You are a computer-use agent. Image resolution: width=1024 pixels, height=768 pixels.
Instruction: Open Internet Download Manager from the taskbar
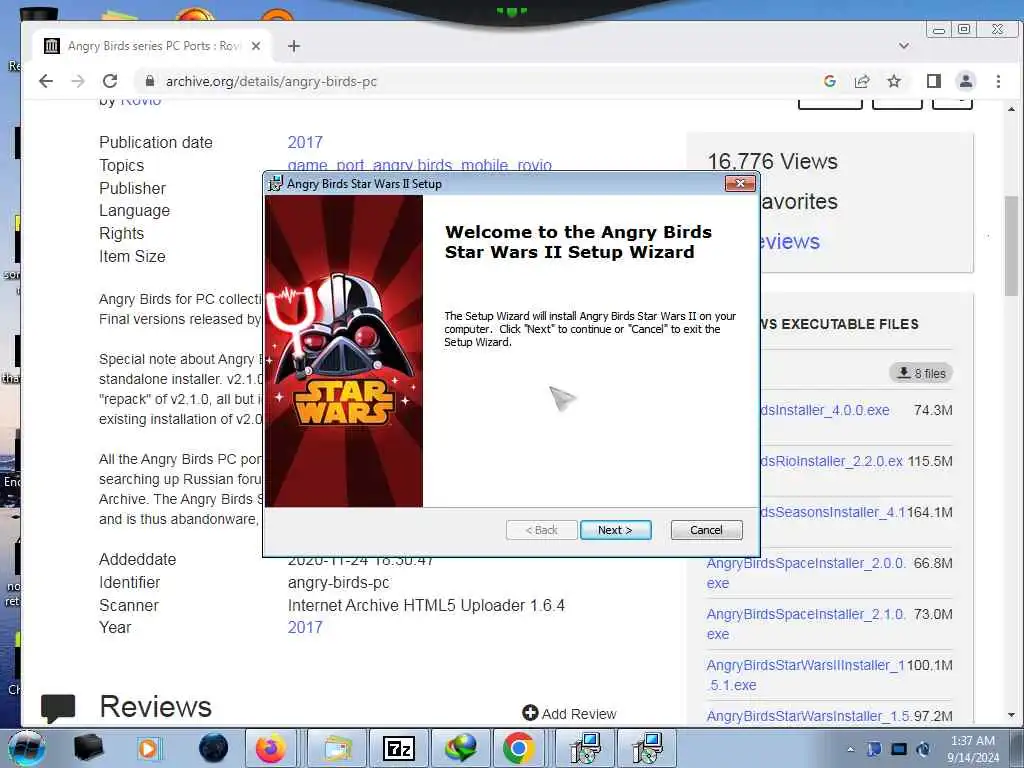coord(461,748)
